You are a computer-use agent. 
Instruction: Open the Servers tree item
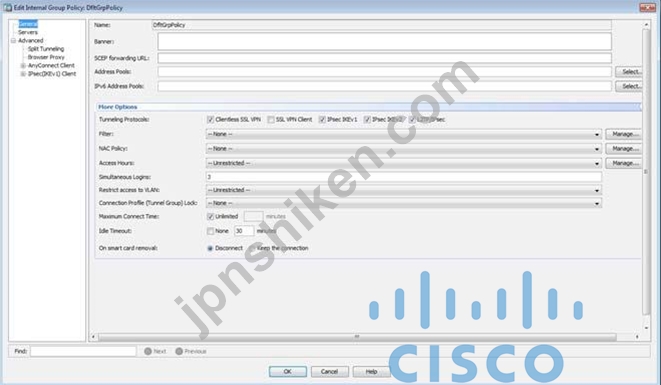point(28,32)
